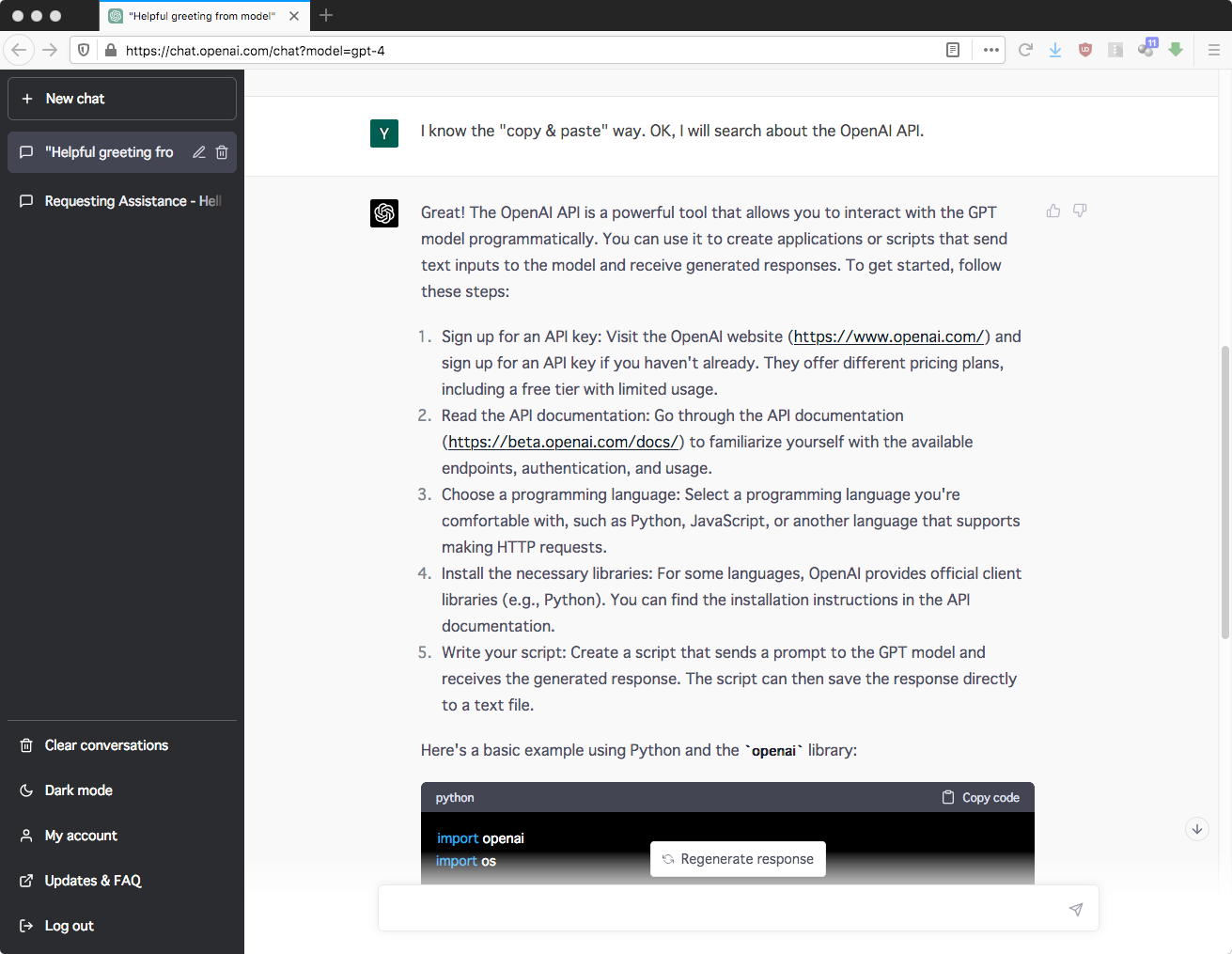This screenshot has width=1232, height=954.
Task: Click the address bar URL field
Action: click(x=531, y=51)
